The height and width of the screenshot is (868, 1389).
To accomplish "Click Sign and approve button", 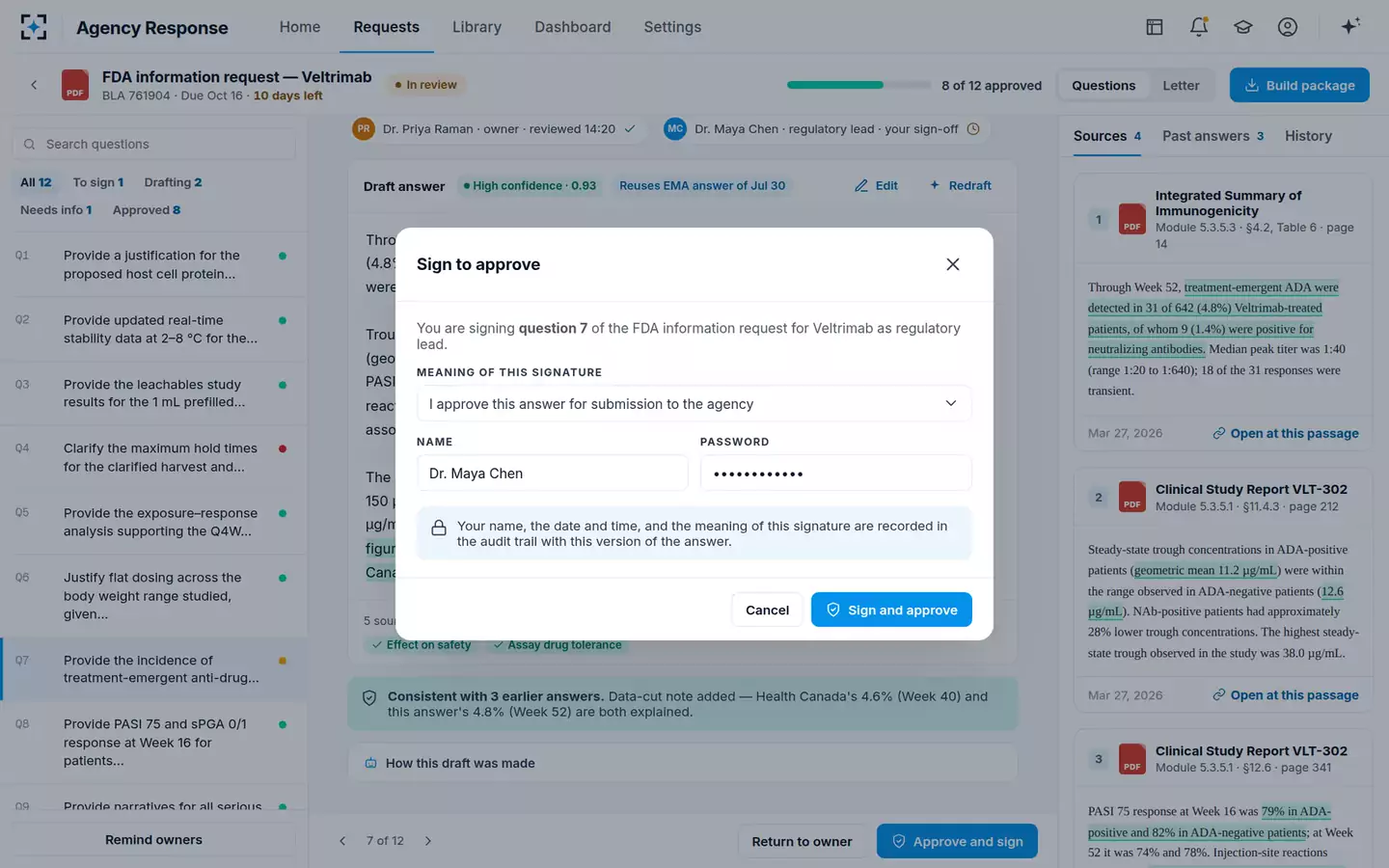I will tap(891, 610).
